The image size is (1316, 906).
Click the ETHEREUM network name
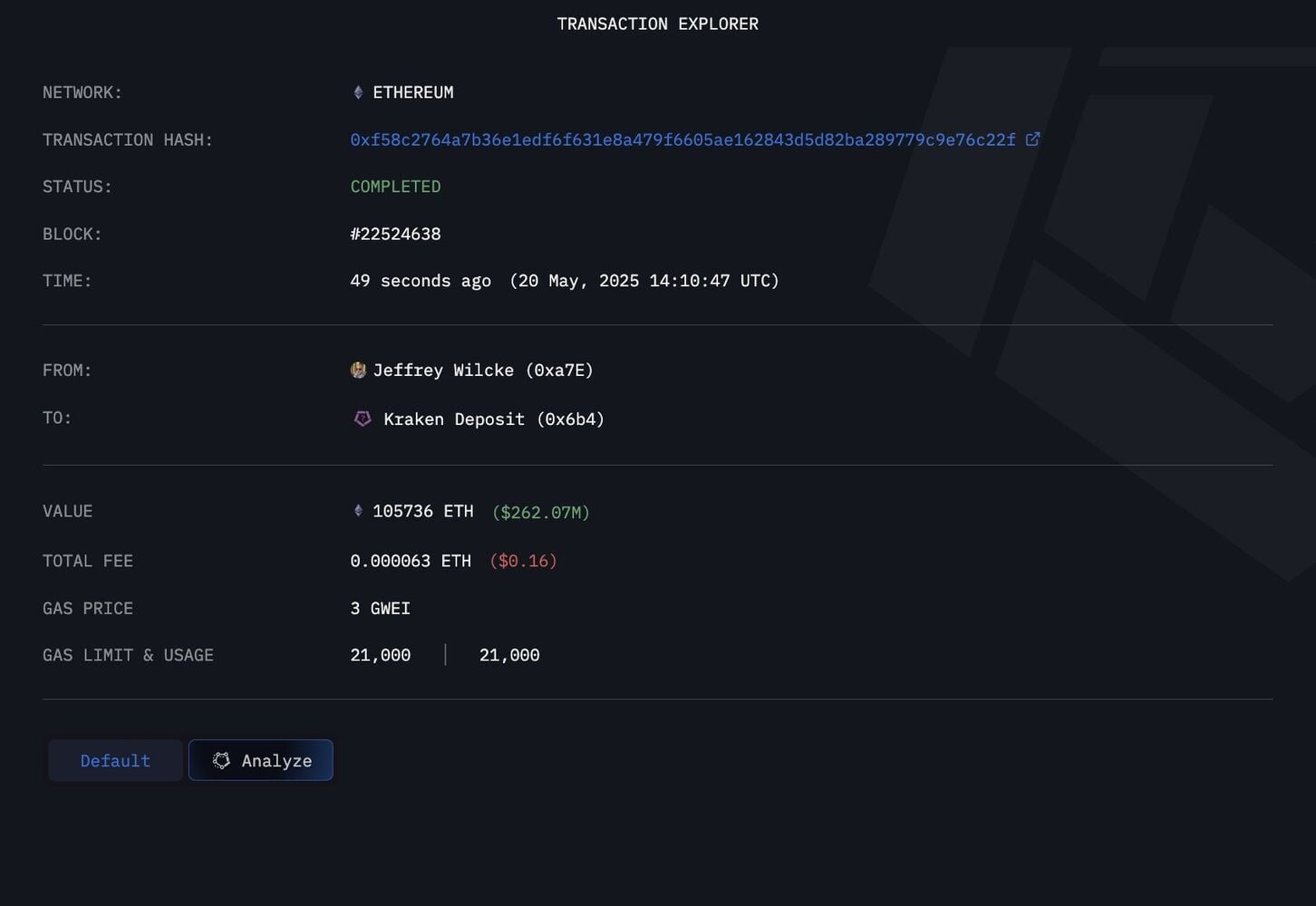click(413, 92)
